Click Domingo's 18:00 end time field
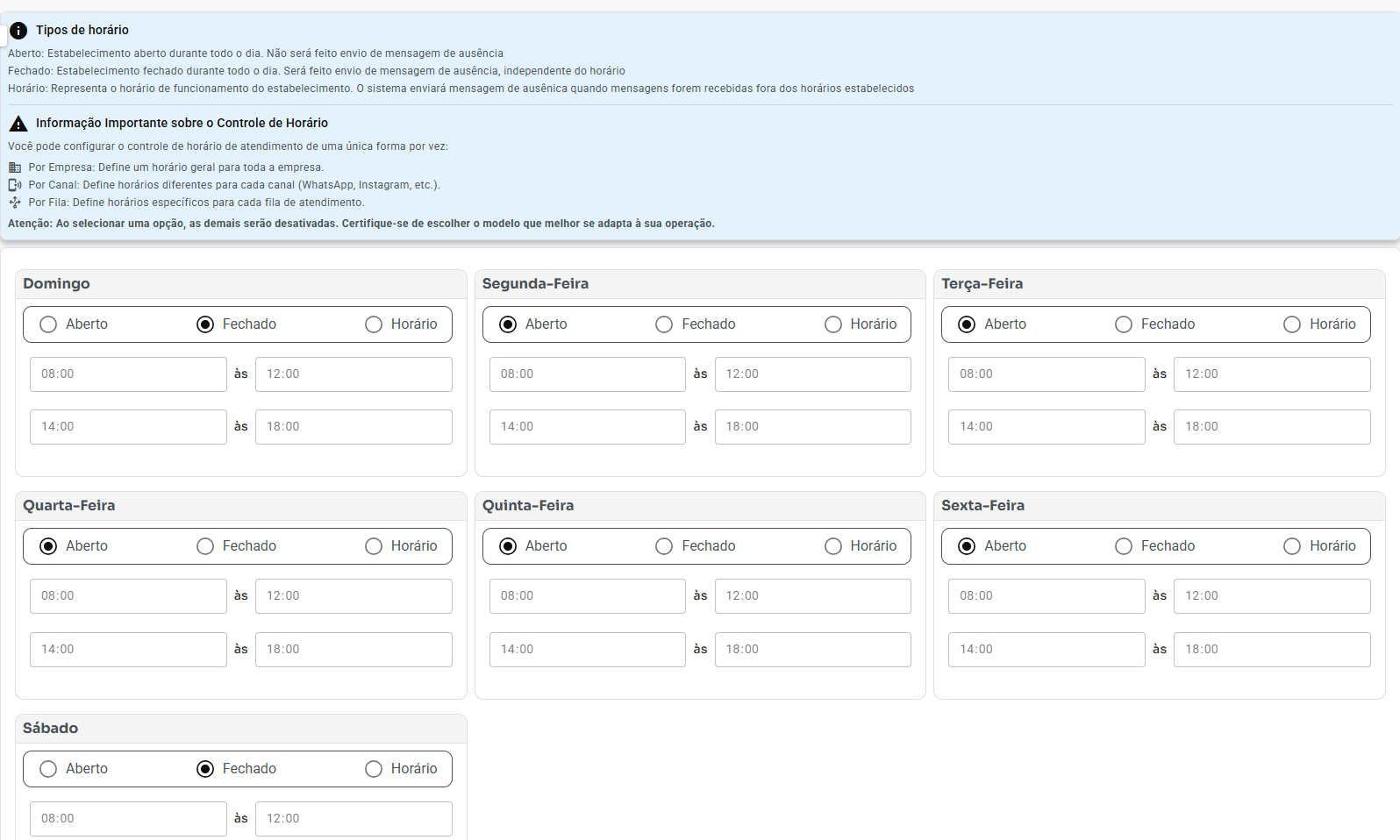Screen dimensions: 1400x840 (354, 427)
